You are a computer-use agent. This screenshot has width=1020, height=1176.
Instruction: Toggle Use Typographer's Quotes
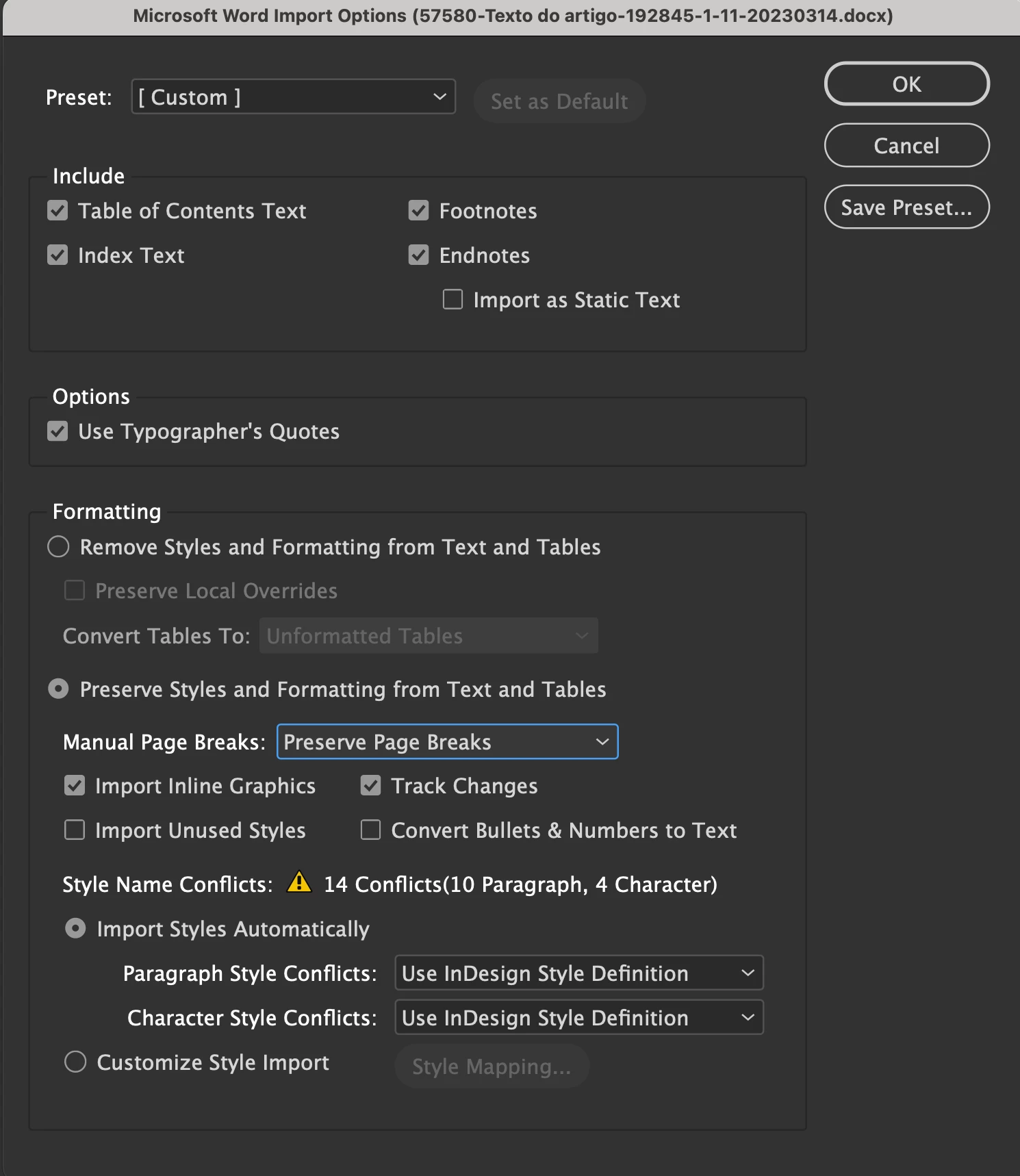click(x=58, y=431)
